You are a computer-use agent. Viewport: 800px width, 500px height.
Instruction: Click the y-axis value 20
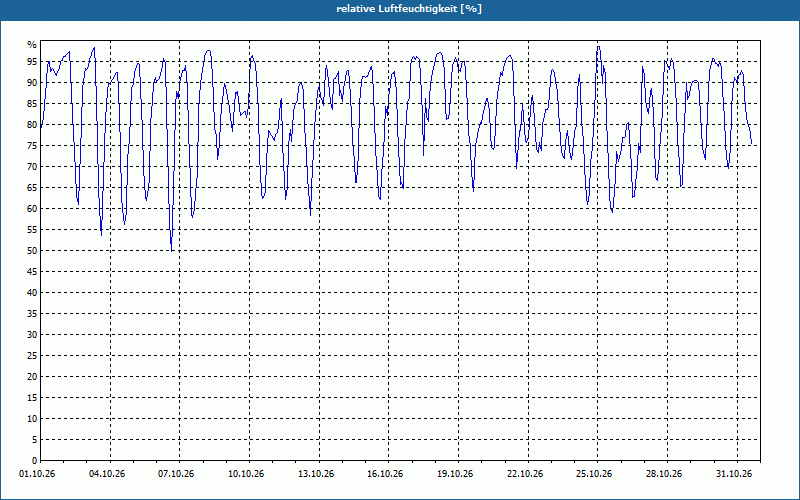tap(32, 377)
